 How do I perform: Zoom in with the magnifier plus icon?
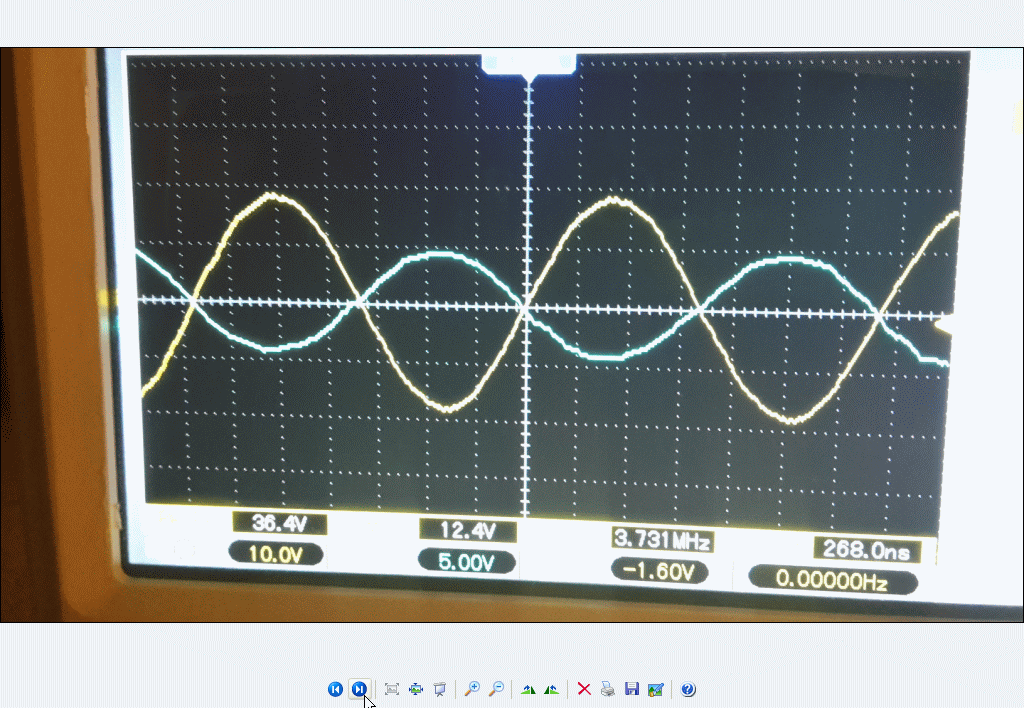click(472, 689)
